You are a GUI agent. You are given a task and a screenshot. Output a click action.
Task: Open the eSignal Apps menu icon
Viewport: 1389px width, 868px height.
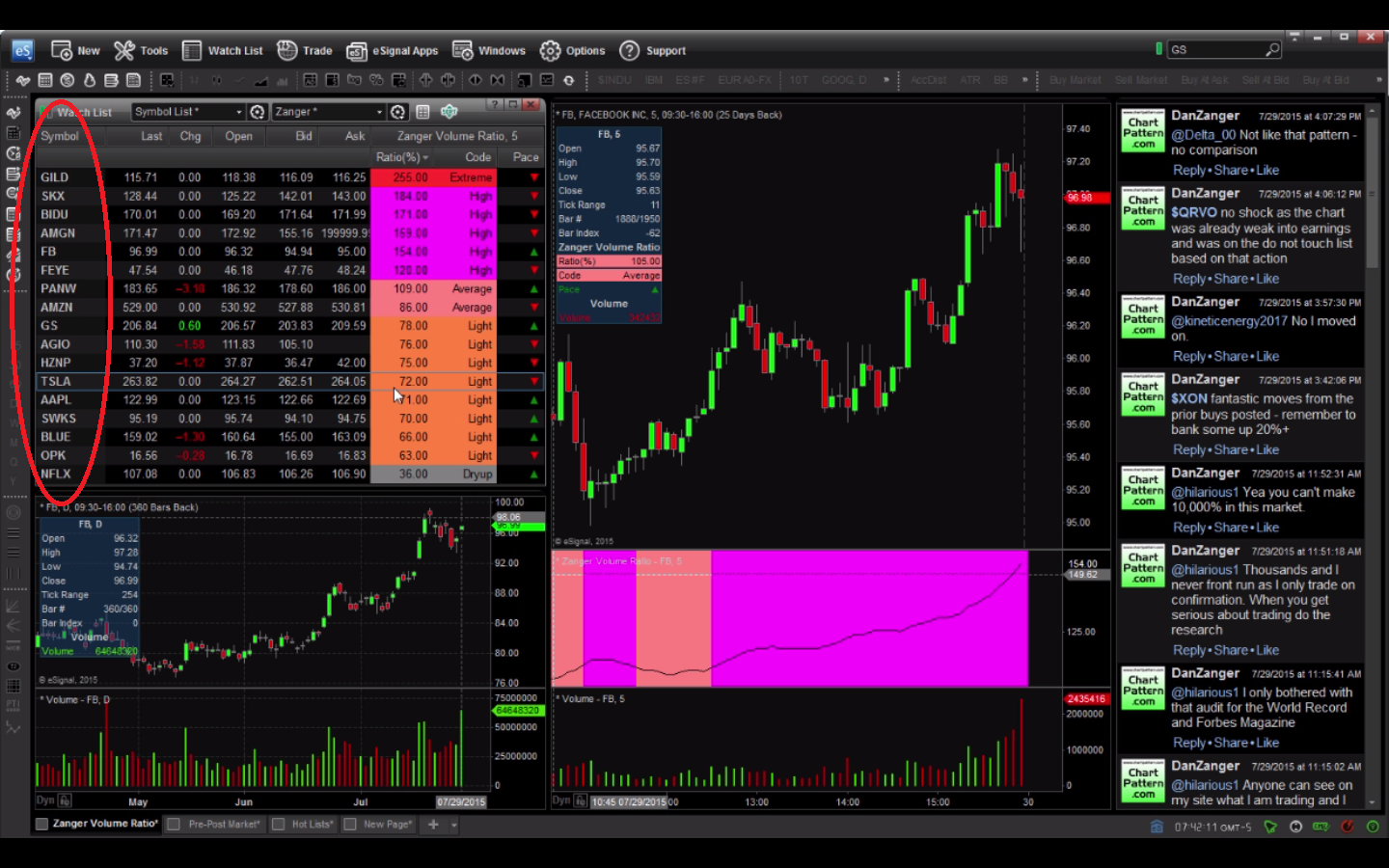[357, 50]
